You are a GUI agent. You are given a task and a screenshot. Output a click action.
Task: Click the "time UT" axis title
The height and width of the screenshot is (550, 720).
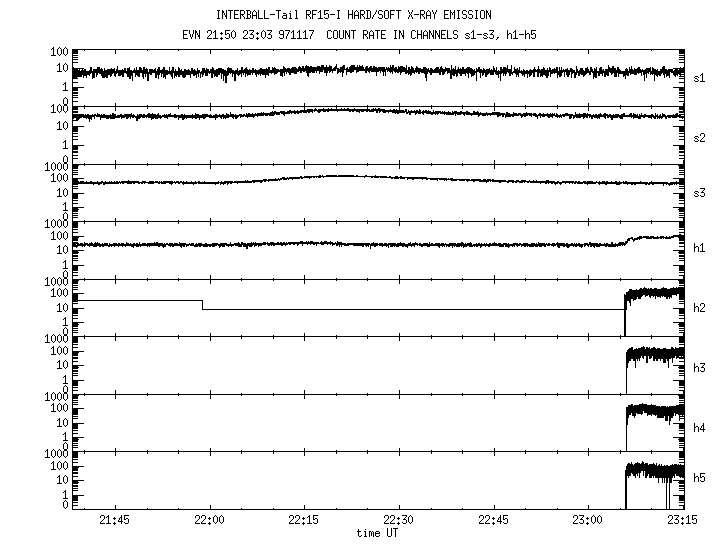(379, 533)
